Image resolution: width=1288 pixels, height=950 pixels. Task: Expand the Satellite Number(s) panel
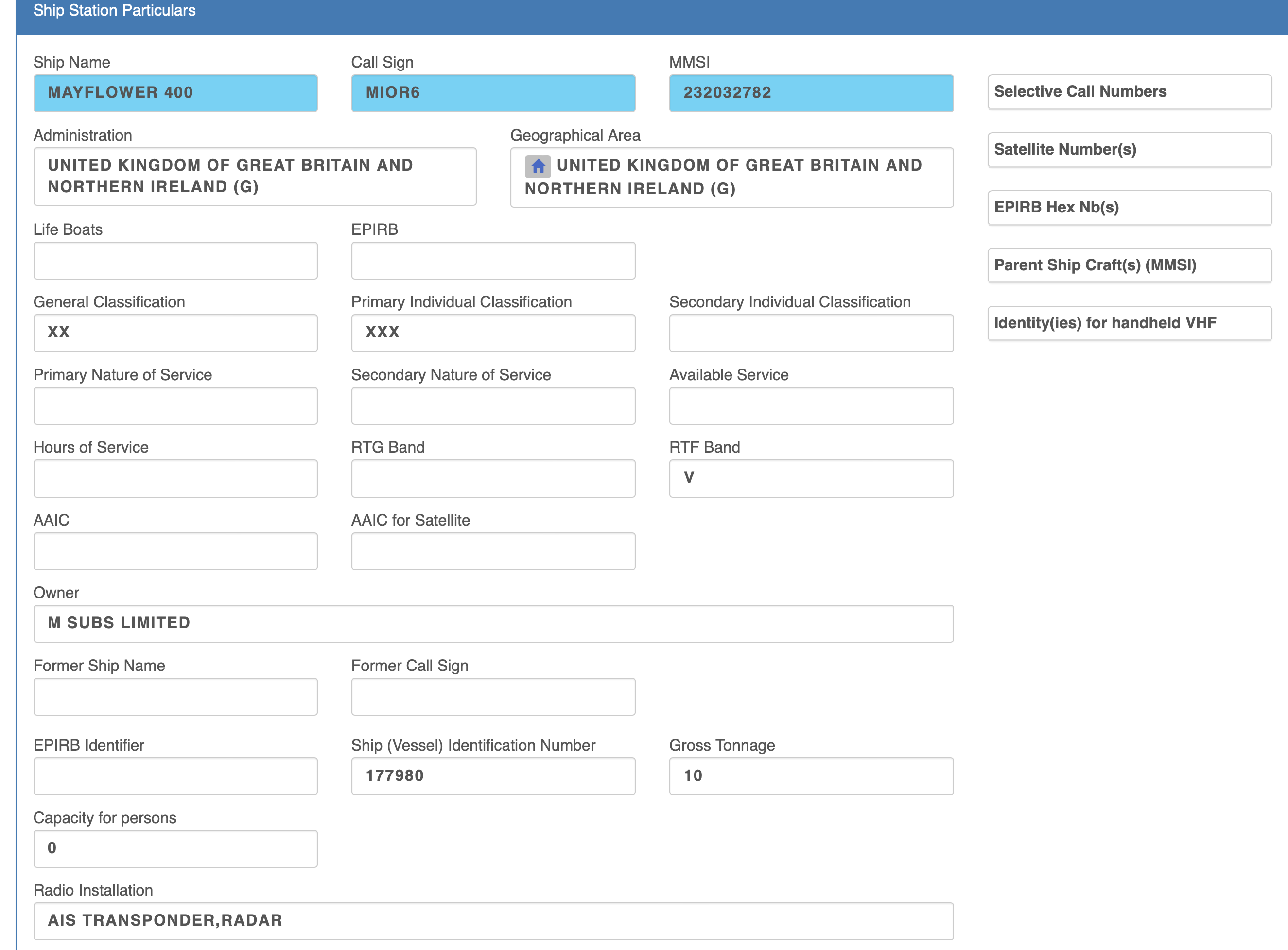click(x=1130, y=150)
